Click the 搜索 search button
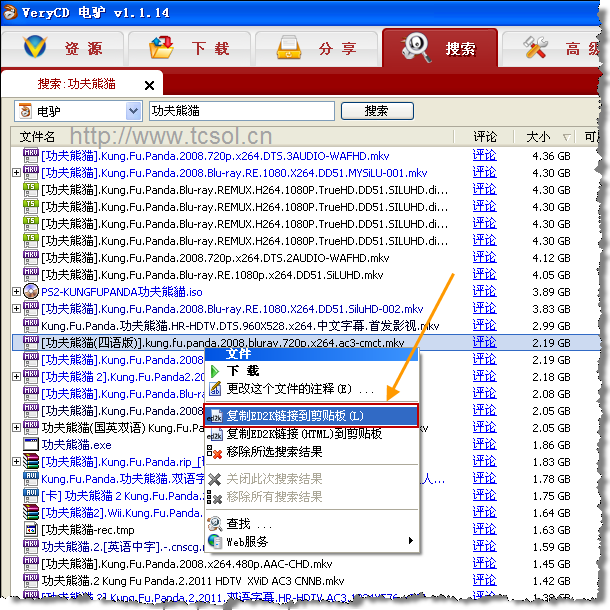 point(377,111)
